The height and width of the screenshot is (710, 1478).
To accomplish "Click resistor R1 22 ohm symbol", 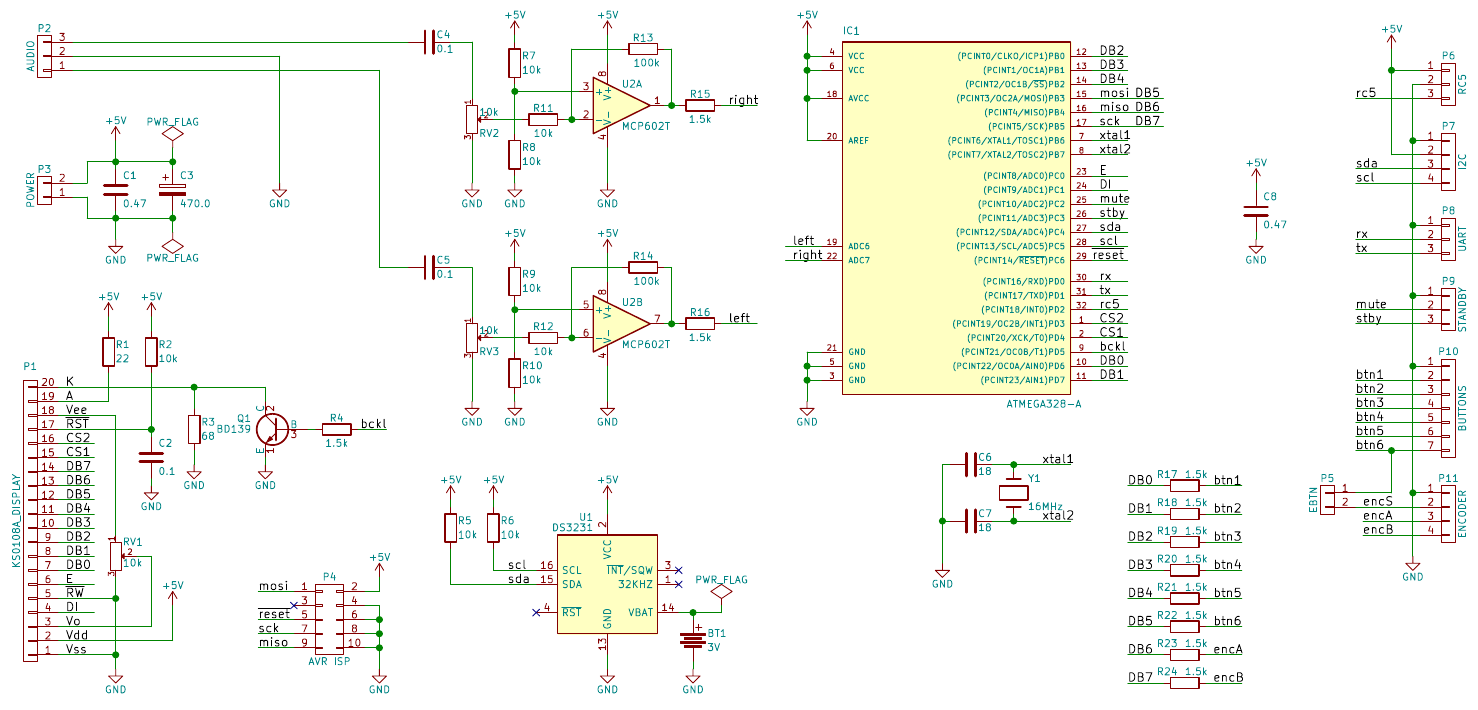I will coord(109,351).
